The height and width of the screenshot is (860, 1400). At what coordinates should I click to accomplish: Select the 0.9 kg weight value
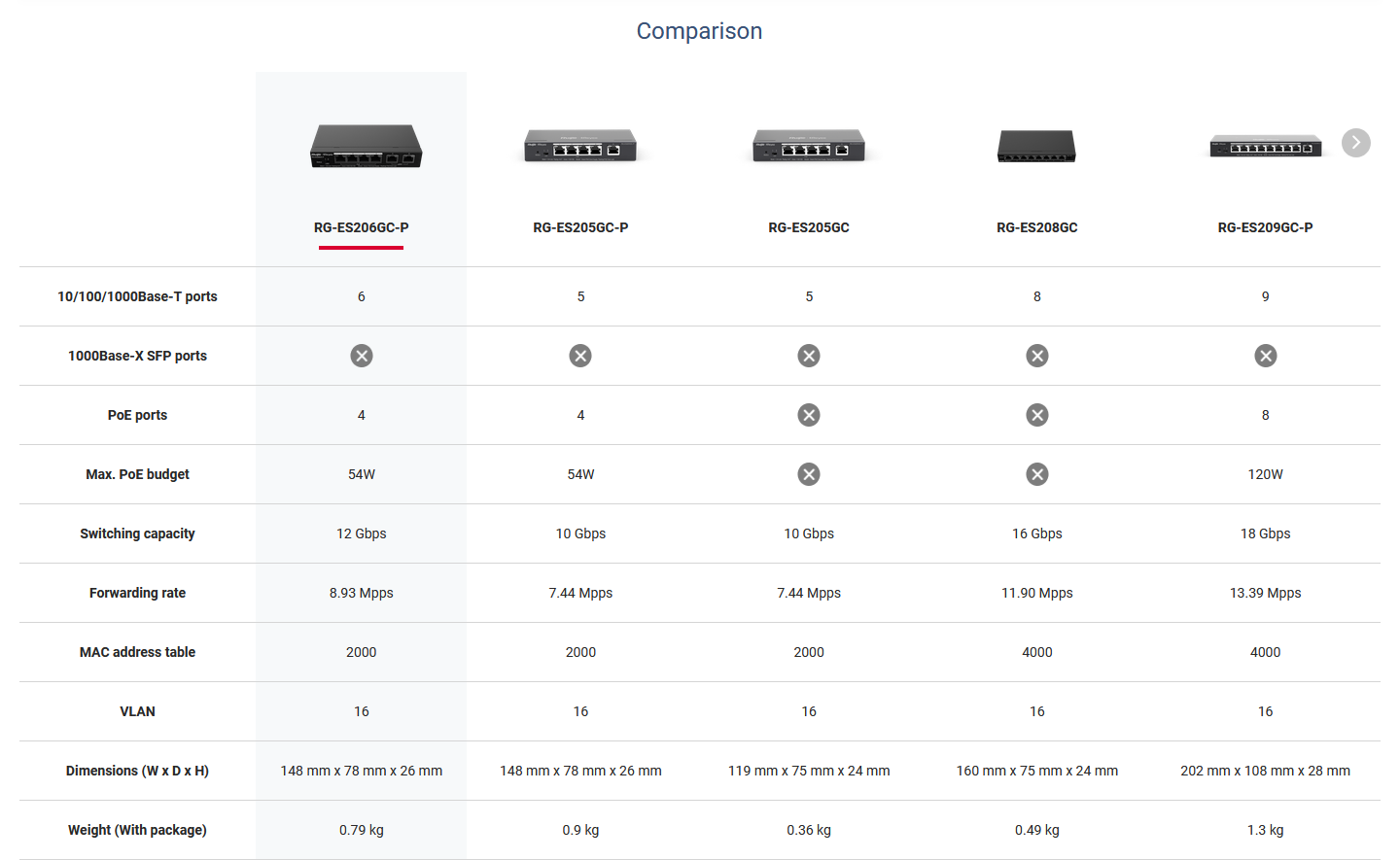coord(580,830)
